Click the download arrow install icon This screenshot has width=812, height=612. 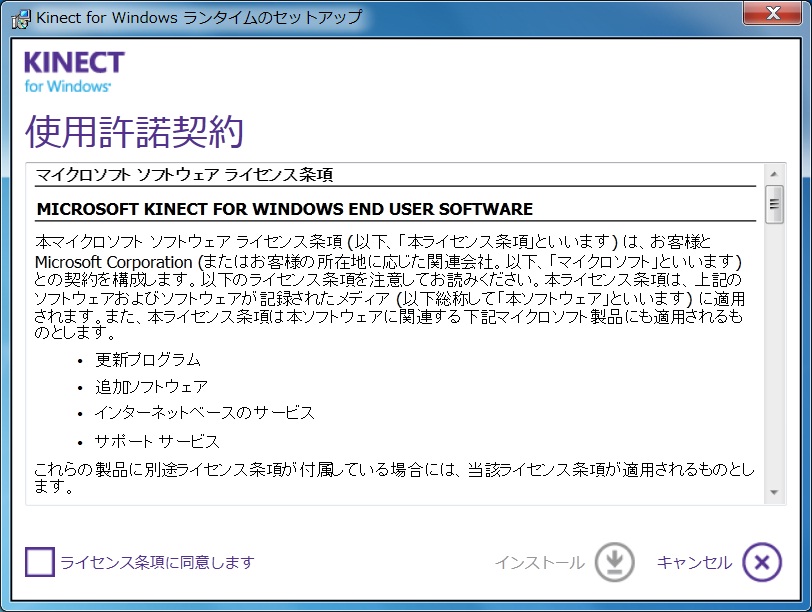614,562
